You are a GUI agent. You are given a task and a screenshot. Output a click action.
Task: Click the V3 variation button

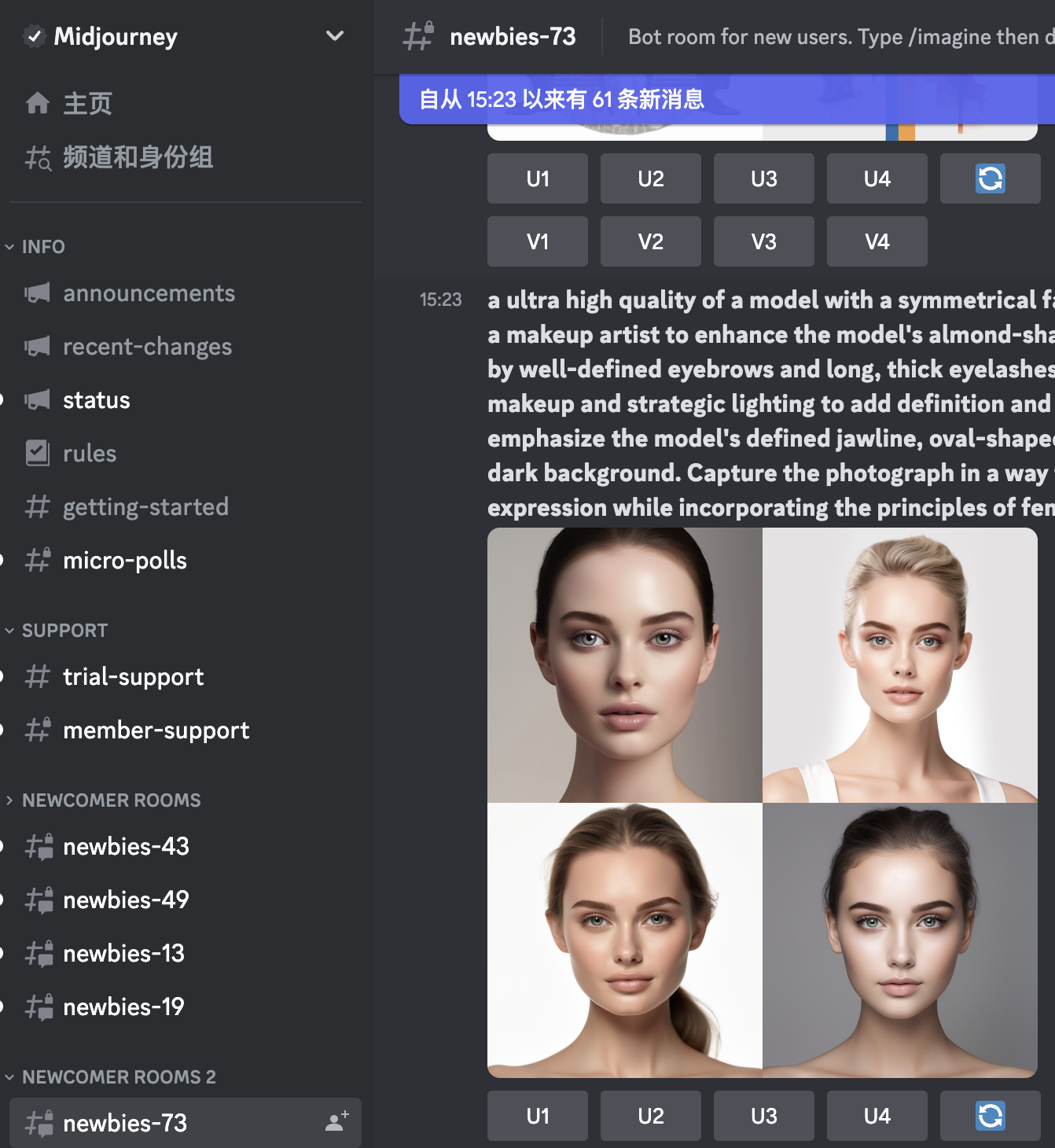(763, 241)
